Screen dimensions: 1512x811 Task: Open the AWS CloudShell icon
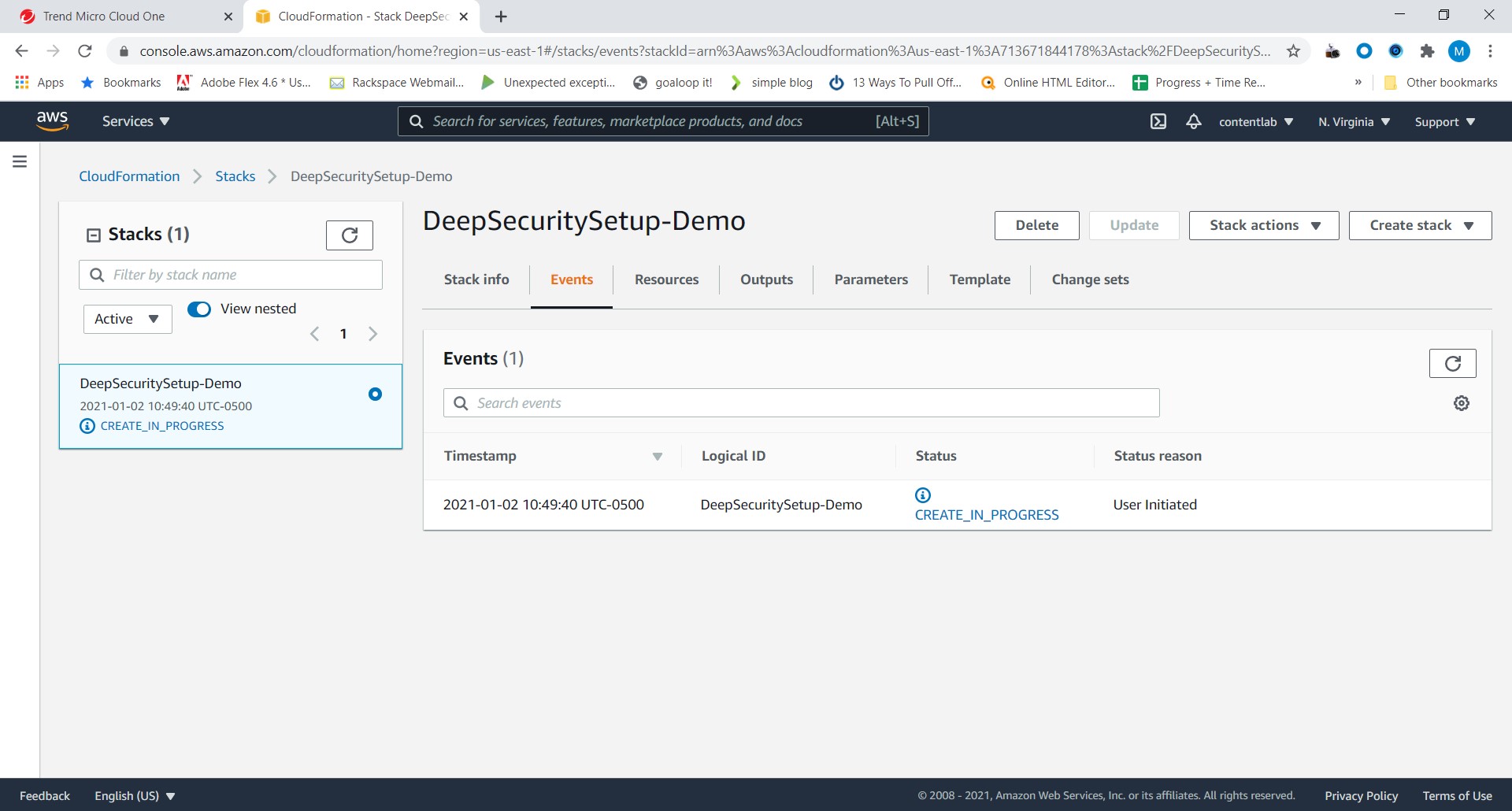1158,121
